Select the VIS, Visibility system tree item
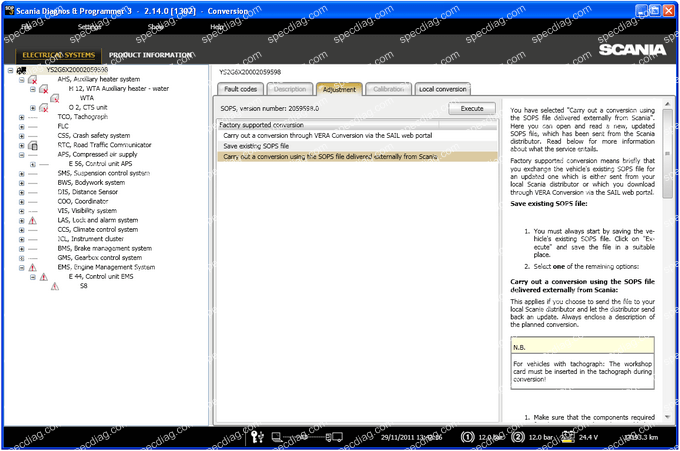 (87, 211)
